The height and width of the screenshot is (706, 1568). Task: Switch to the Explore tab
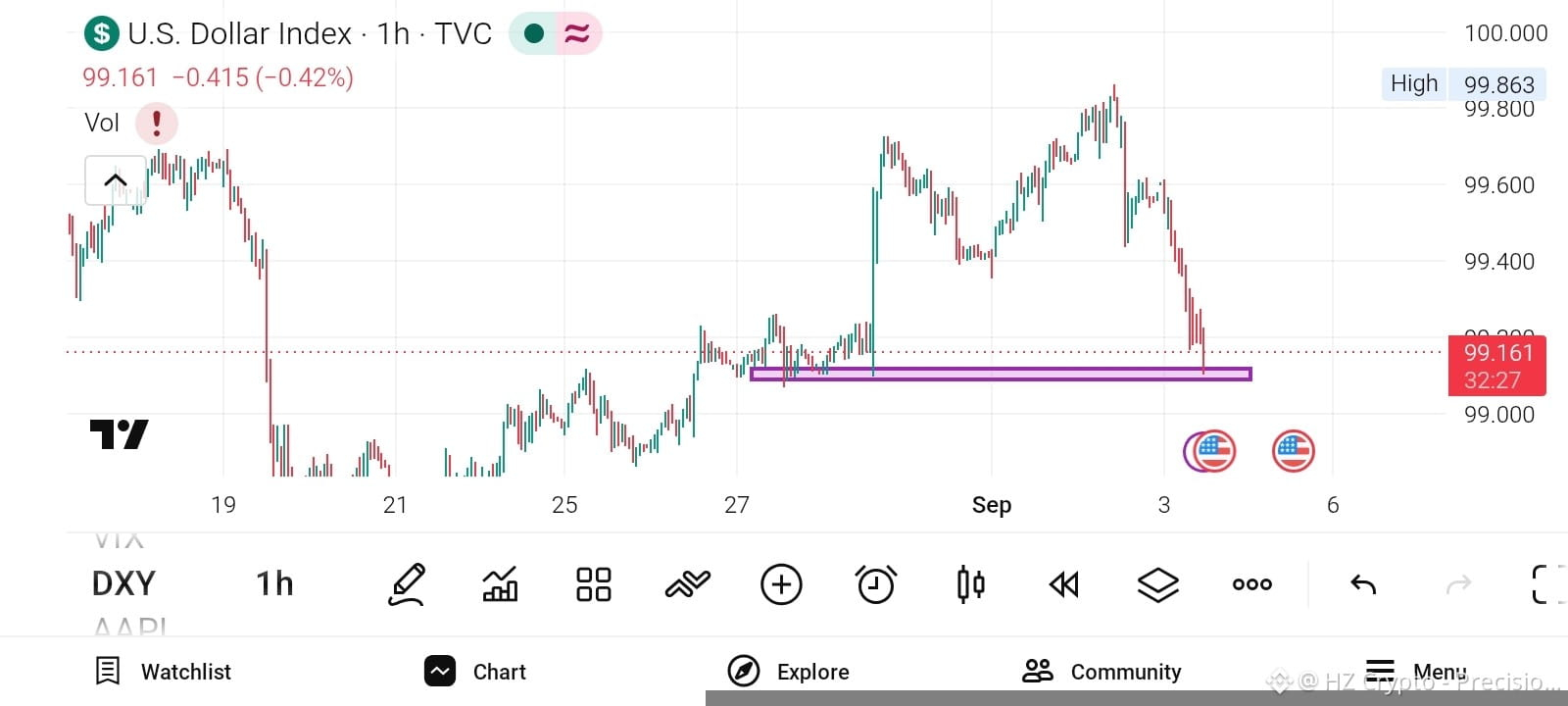(788, 672)
